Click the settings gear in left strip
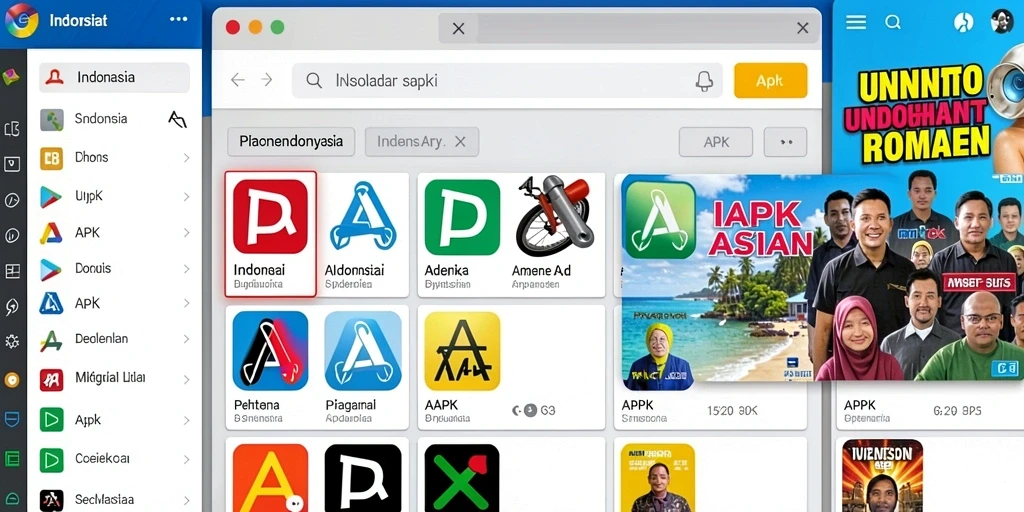The image size is (1024, 512). (12, 341)
